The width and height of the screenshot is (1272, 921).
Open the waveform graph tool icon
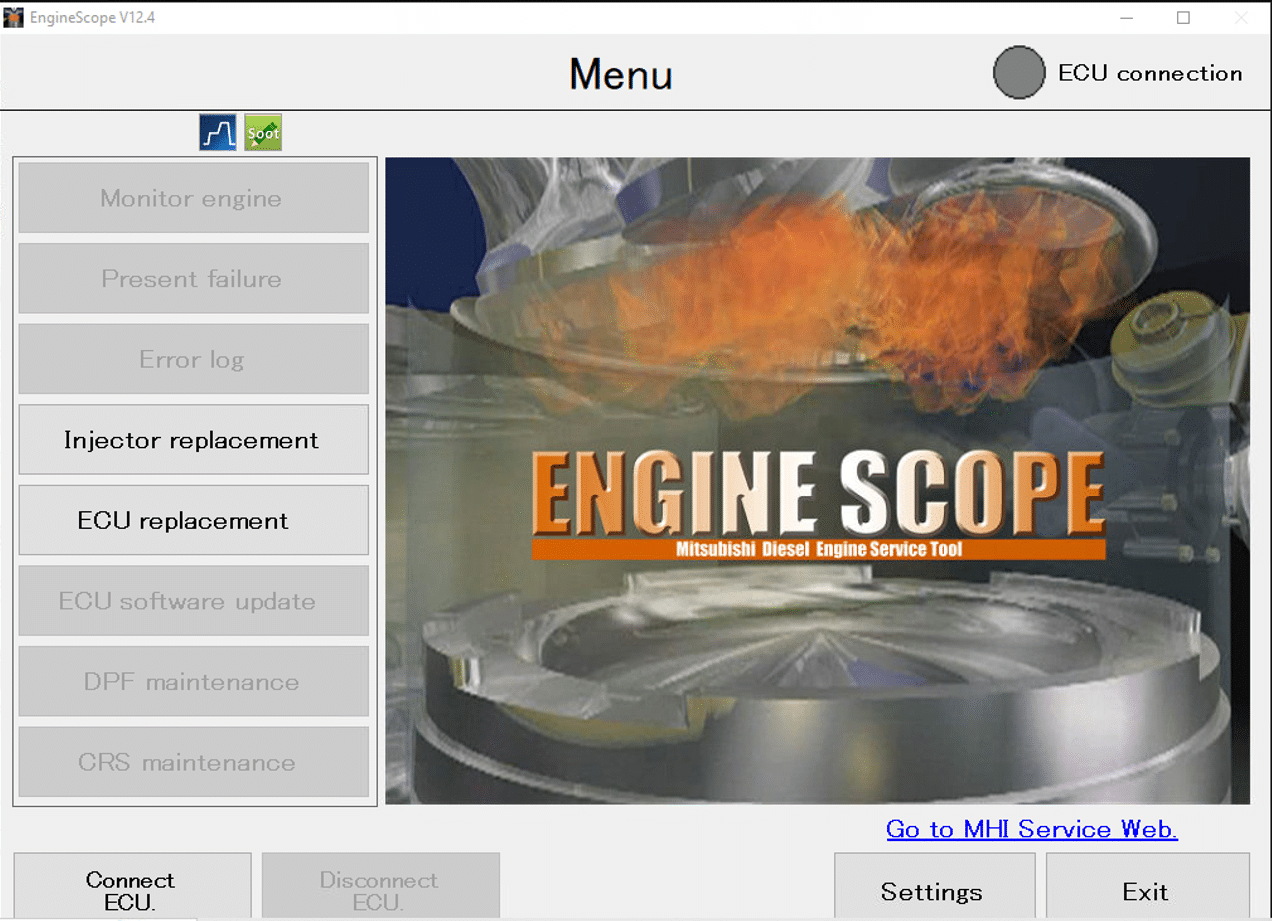click(x=218, y=132)
